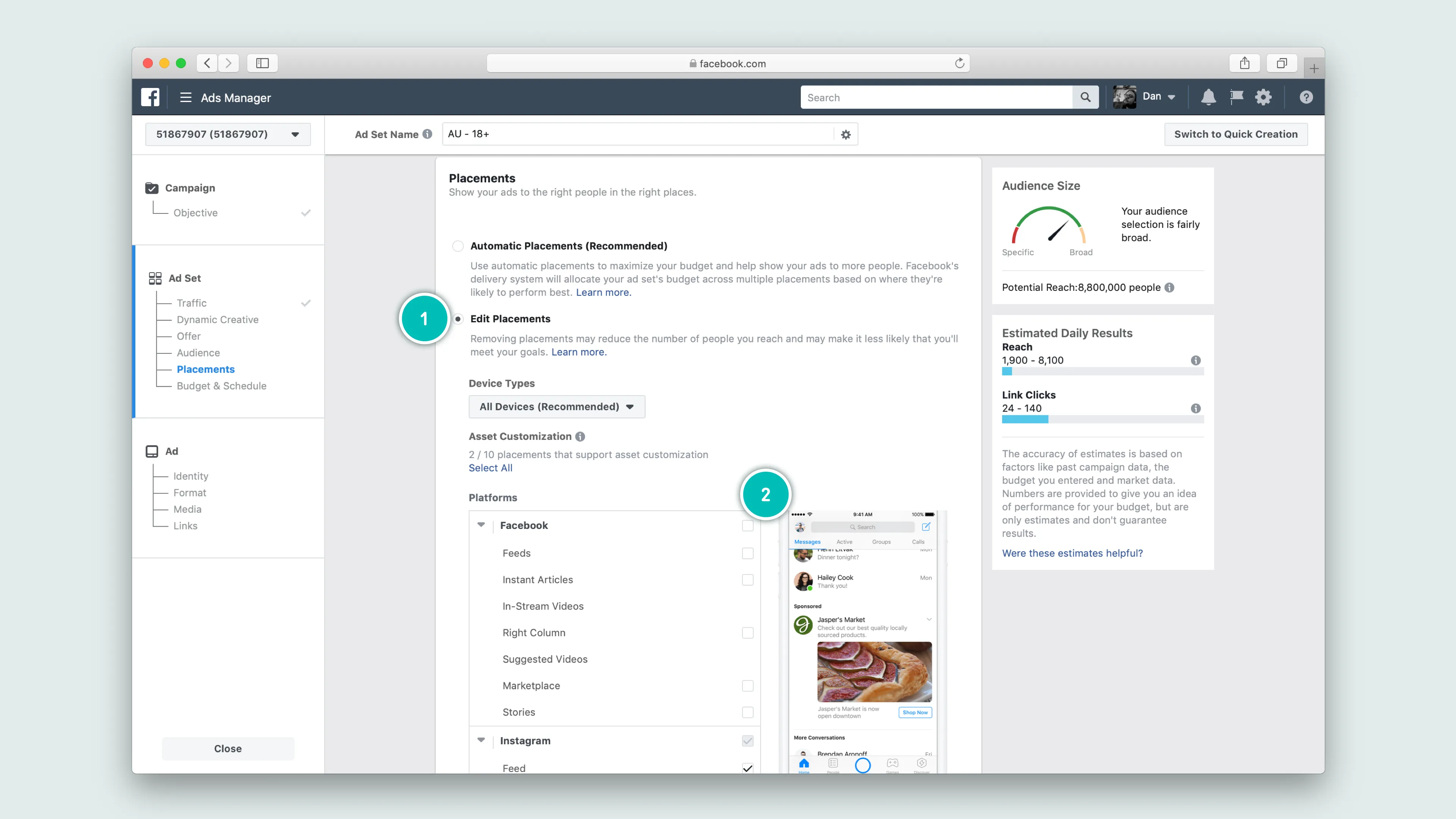Click the flag pages icon

coord(1236,97)
